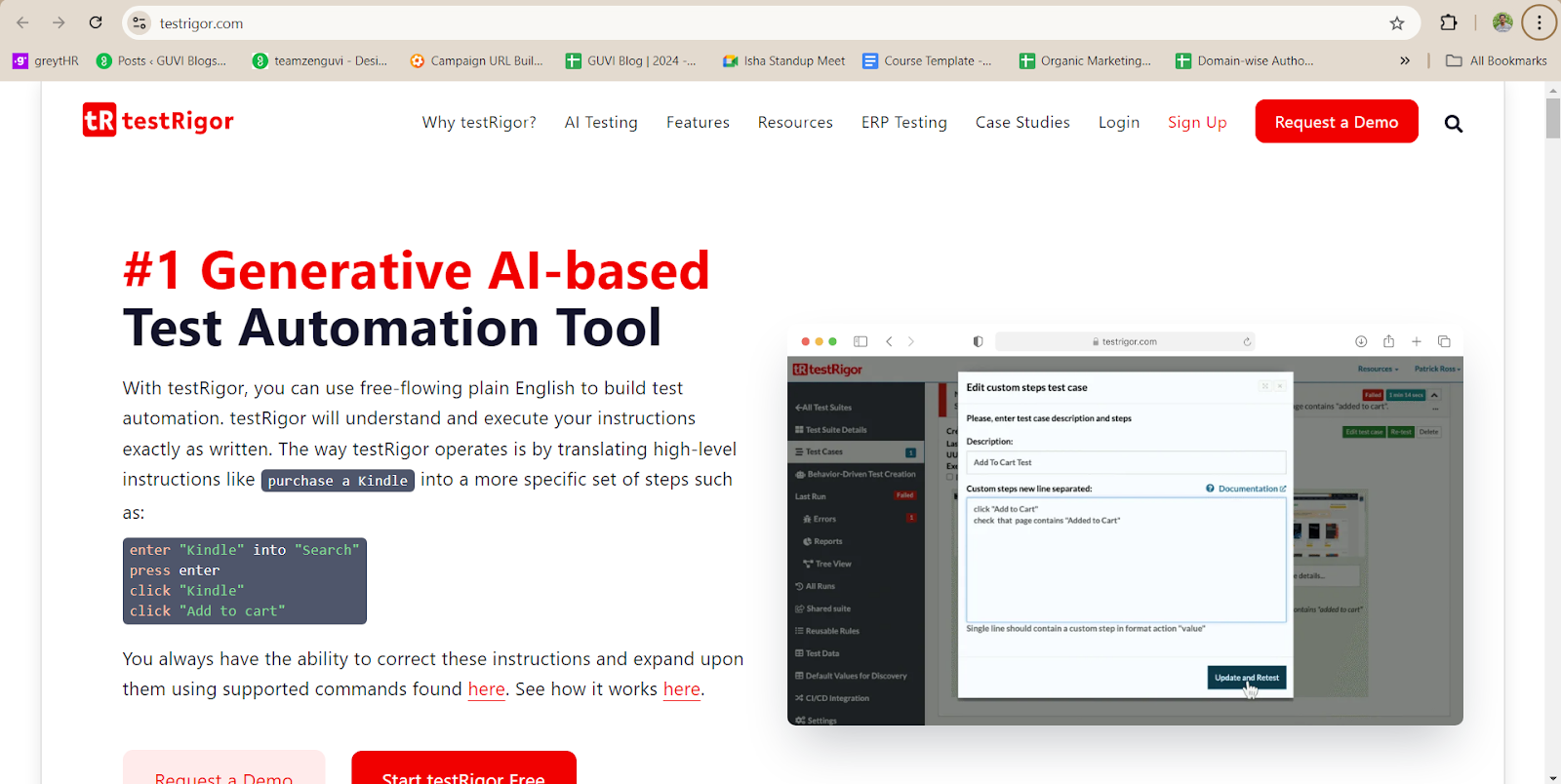The height and width of the screenshot is (784, 1561).
Task: Open GUVI Blog 2024 bookmark
Action: click(631, 60)
